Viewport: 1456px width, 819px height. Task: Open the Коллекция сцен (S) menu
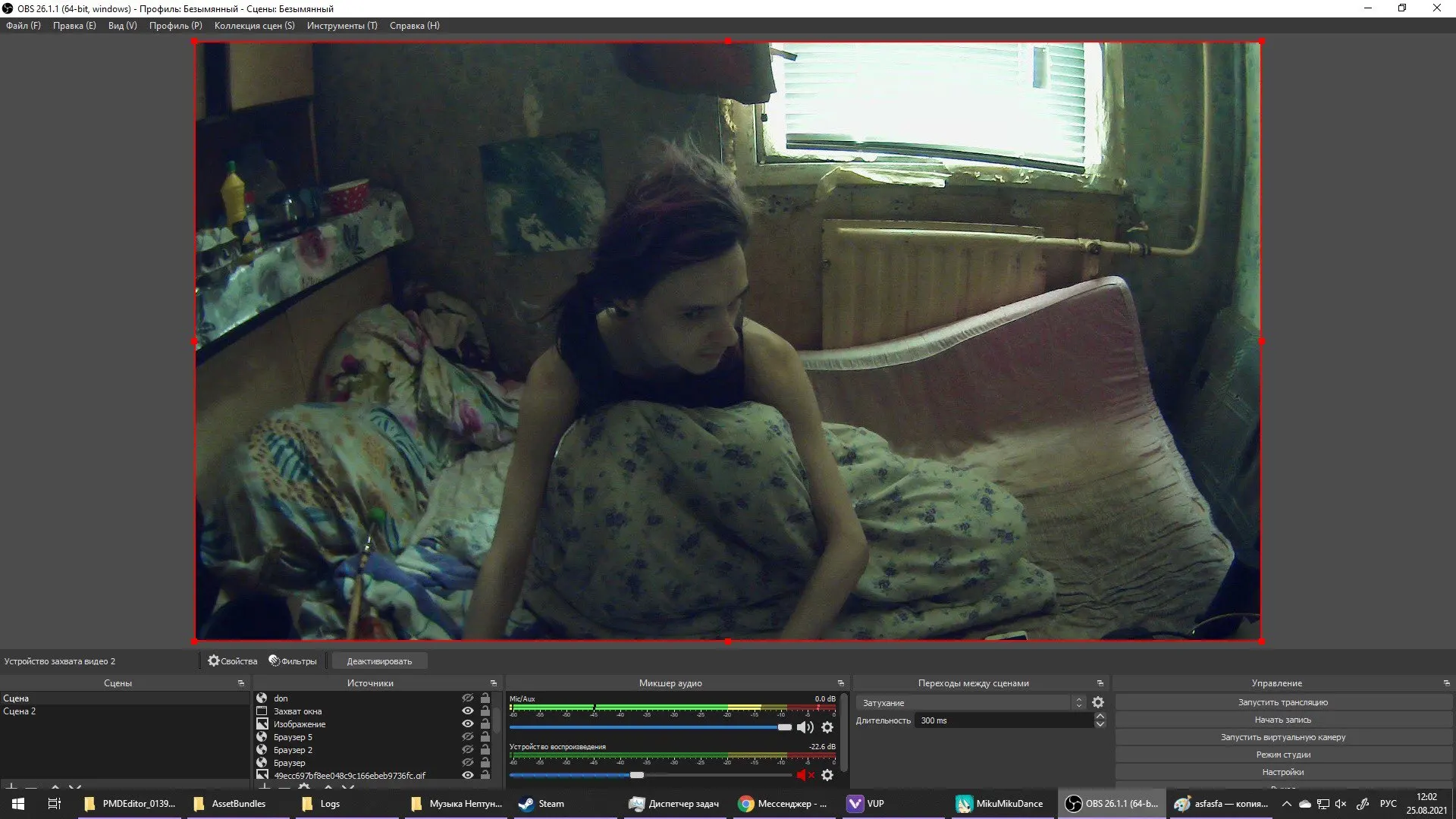click(x=254, y=26)
